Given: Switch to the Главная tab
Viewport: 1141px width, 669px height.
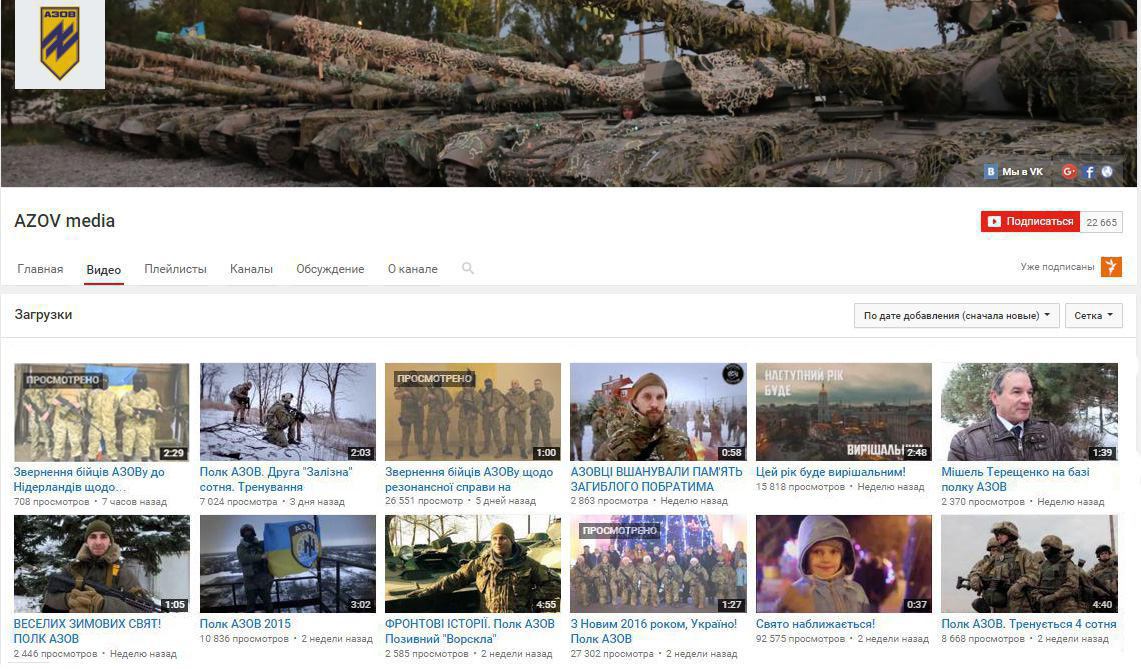Looking at the screenshot, I should click(x=40, y=269).
